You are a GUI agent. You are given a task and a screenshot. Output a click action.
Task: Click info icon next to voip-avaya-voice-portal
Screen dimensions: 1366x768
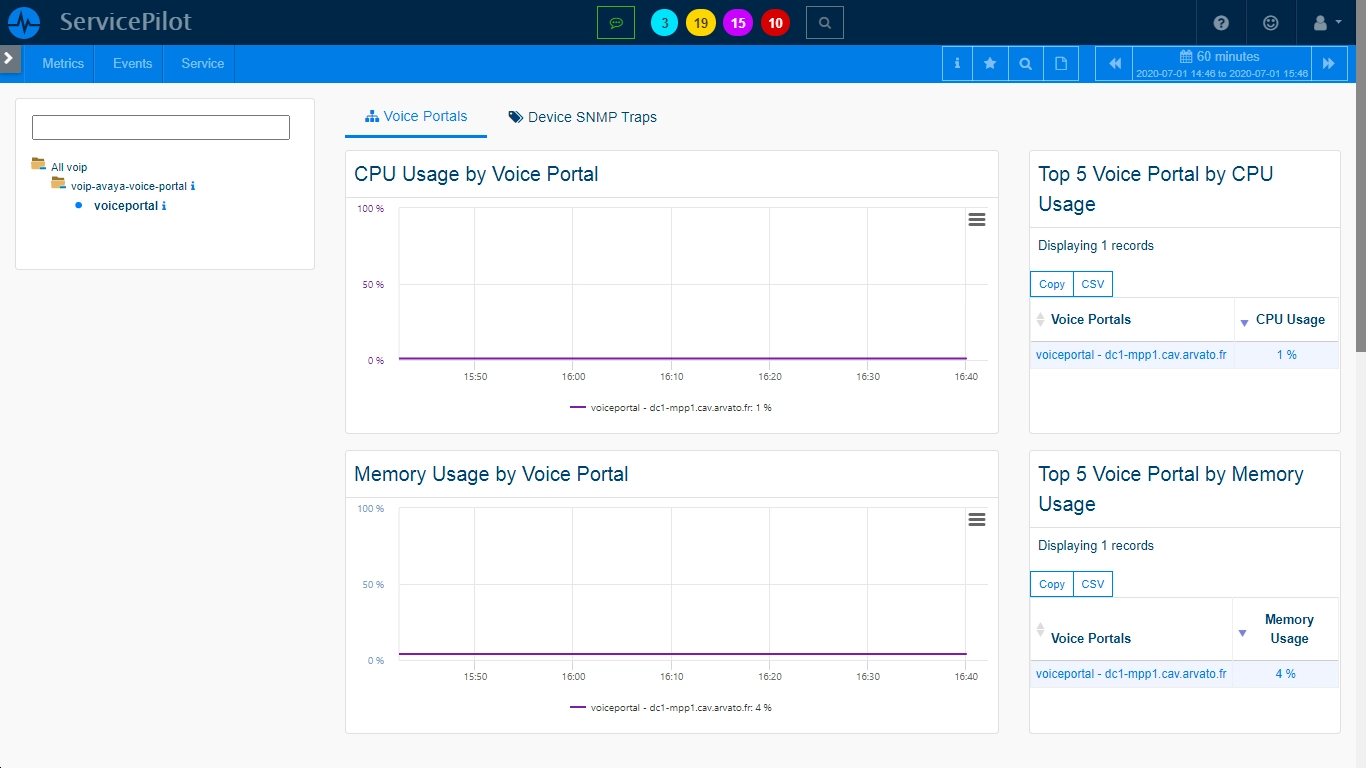point(193,186)
